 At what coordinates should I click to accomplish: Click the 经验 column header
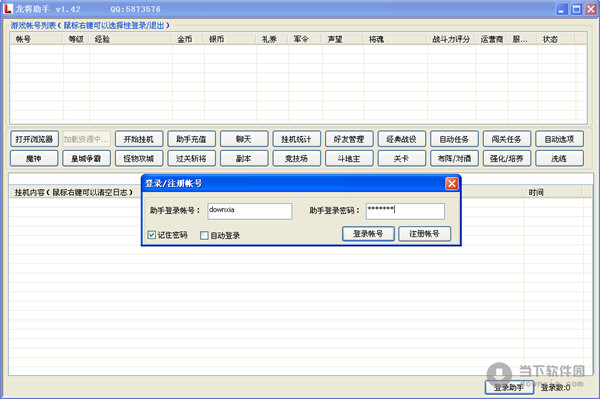pos(130,39)
